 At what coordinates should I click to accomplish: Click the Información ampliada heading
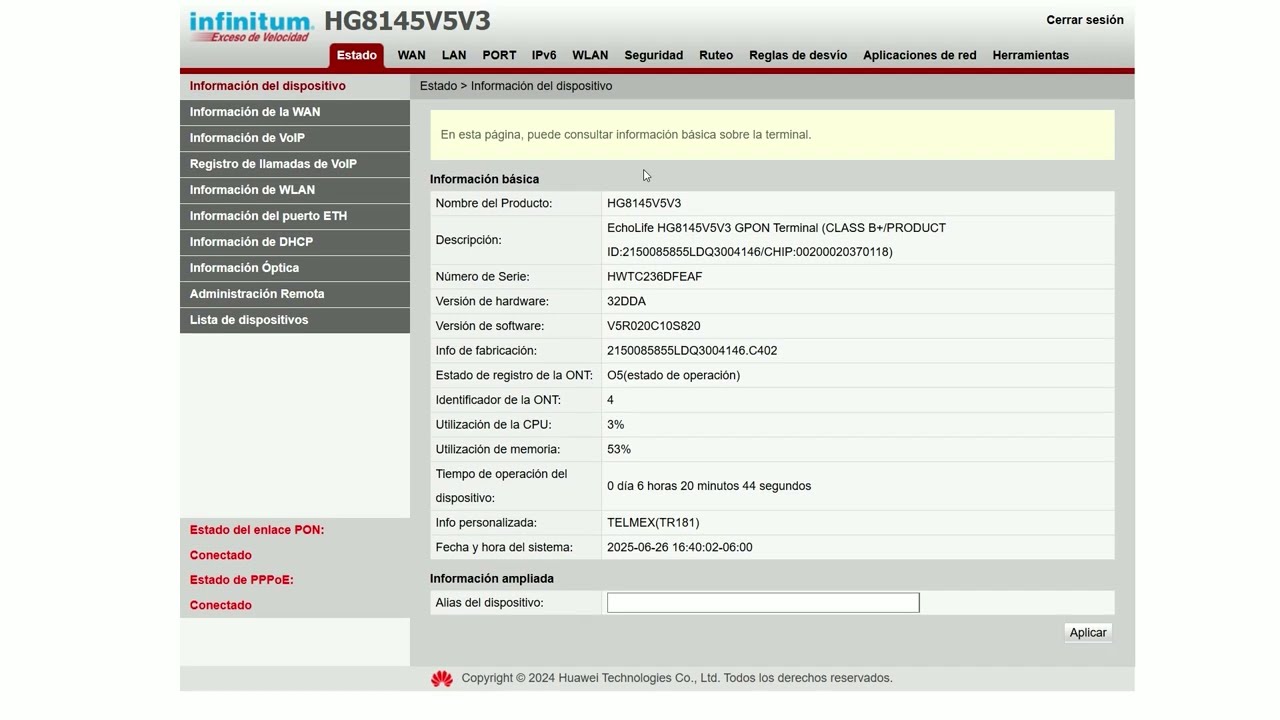492,579
